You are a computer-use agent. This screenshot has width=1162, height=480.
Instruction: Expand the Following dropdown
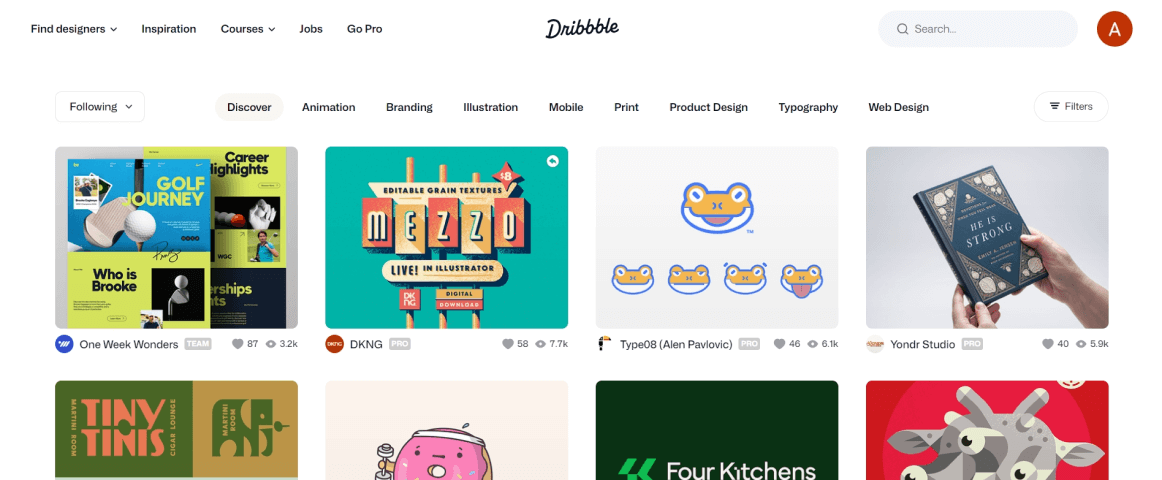pyautogui.click(x=100, y=107)
